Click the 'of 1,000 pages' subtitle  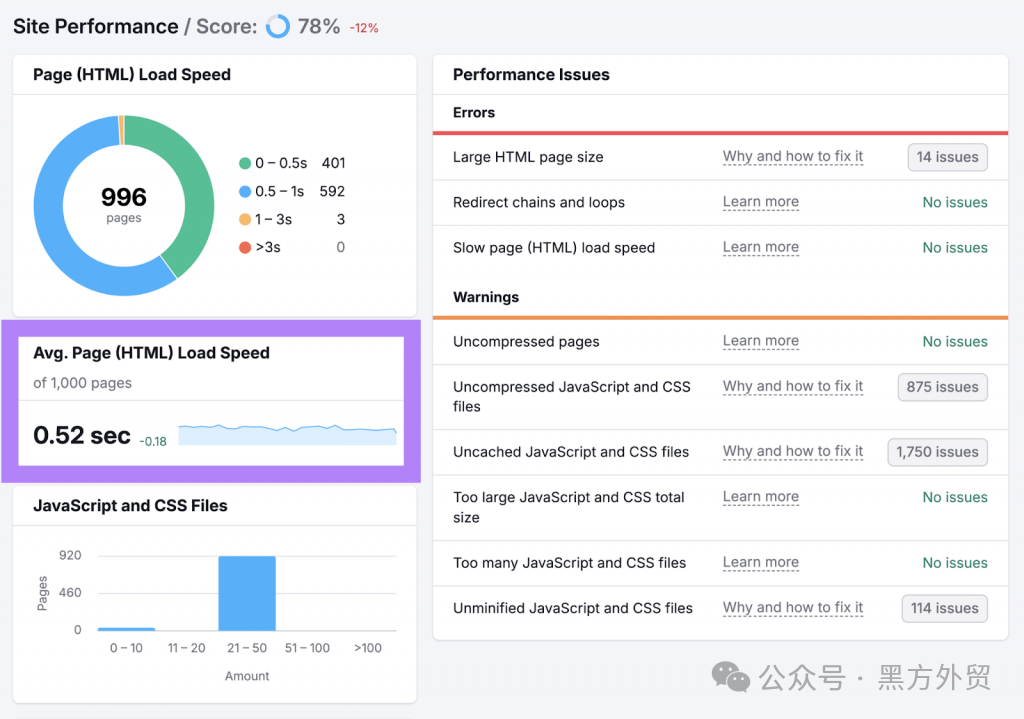82,383
